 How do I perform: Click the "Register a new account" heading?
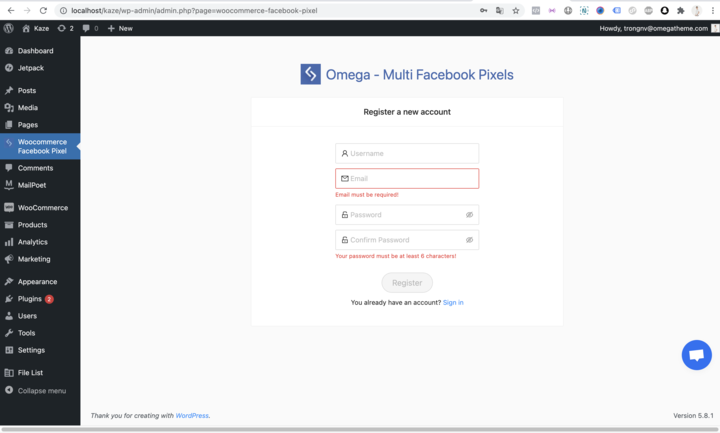tap(407, 112)
